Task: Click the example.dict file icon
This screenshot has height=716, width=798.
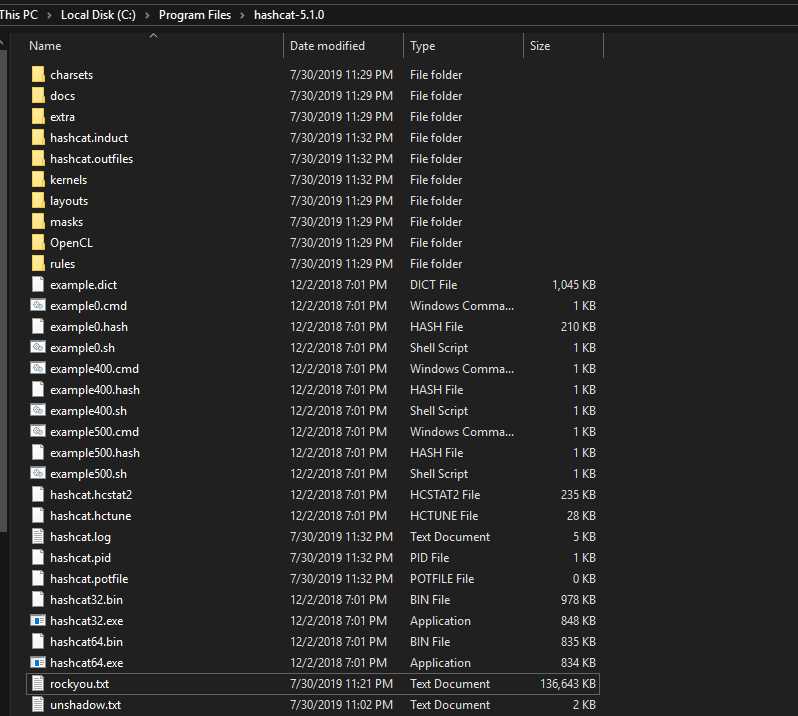Action: (x=38, y=284)
